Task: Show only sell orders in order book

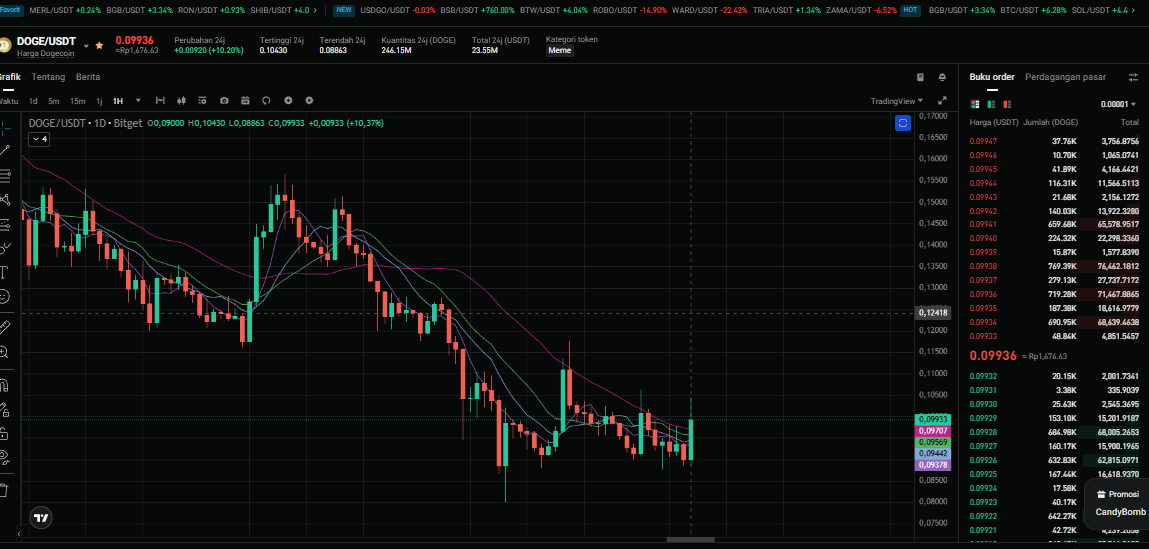Action: [x=1008, y=104]
